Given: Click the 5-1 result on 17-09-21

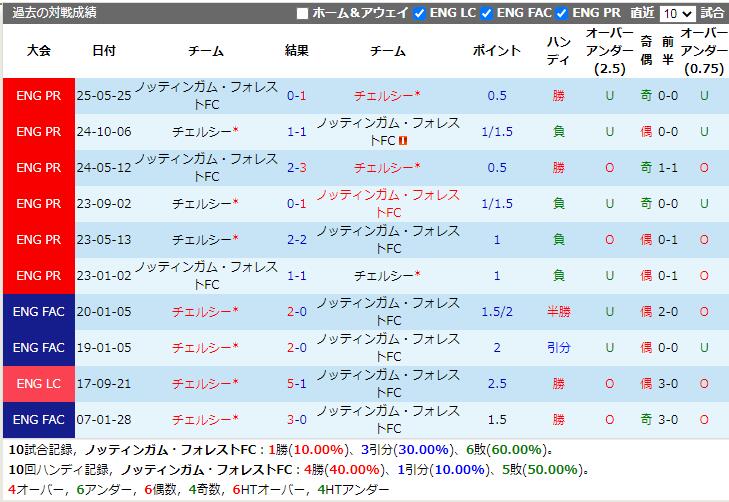Looking at the screenshot, I should (296, 384).
